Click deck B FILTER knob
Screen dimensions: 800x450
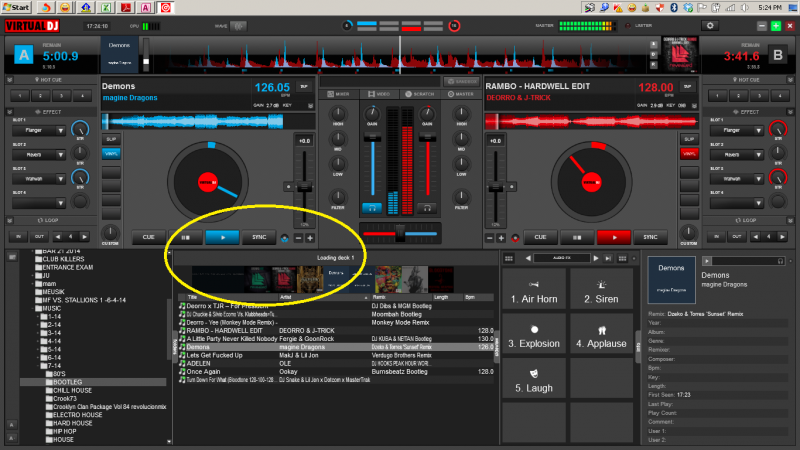click(x=461, y=196)
